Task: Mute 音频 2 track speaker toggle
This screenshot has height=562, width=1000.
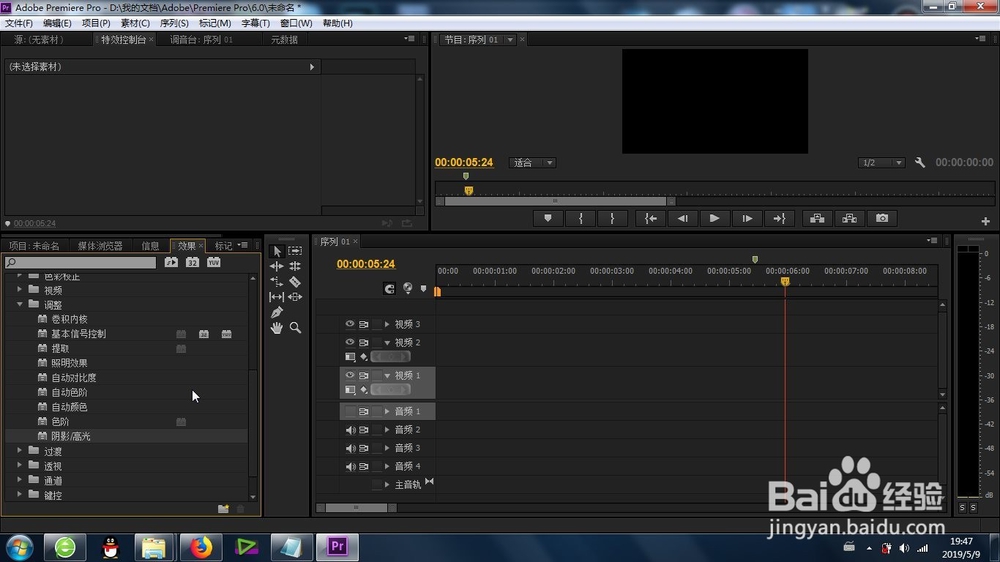Action: pyautogui.click(x=350, y=430)
